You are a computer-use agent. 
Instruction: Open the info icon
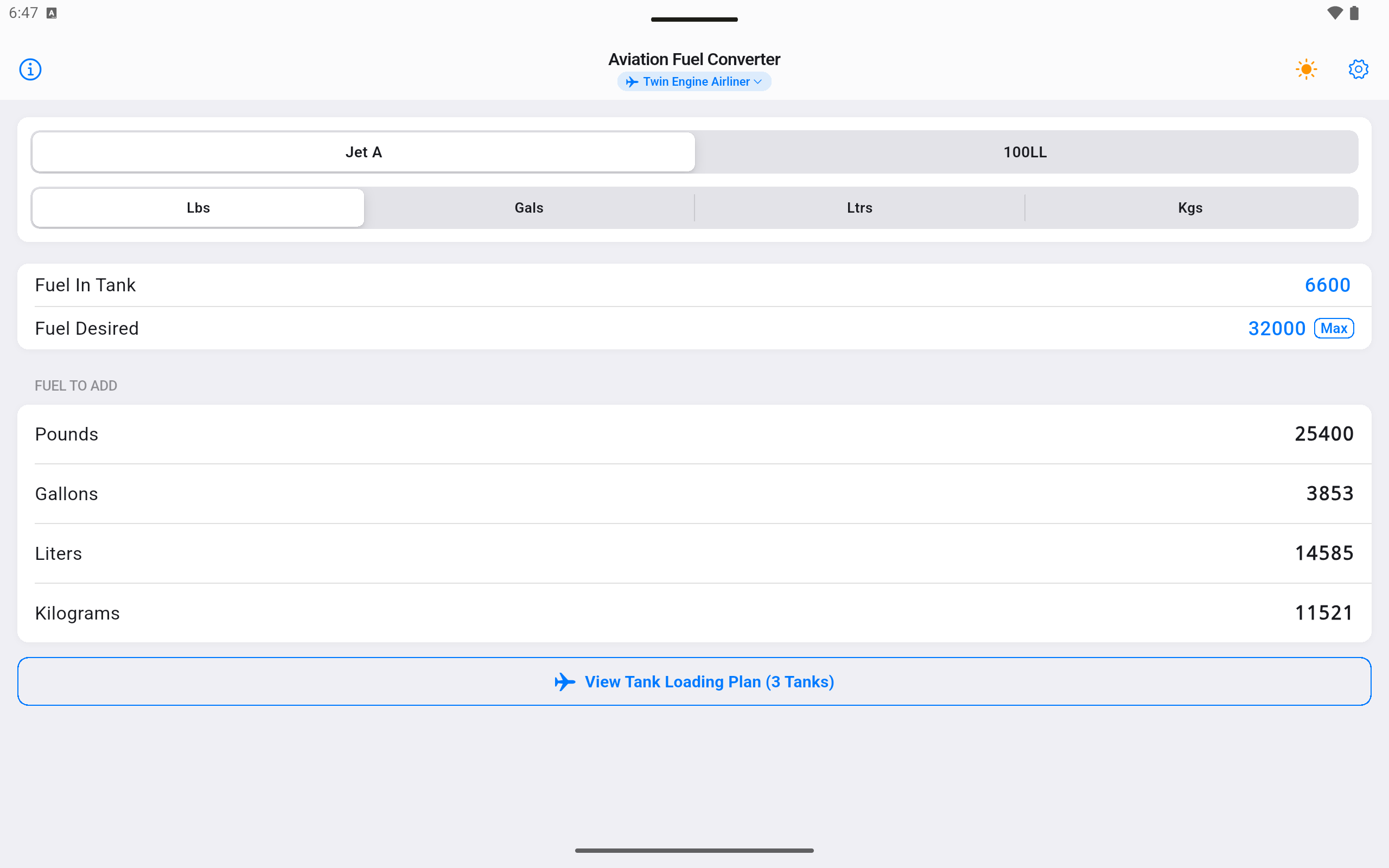pyautogui.click(x=30, y=69)
